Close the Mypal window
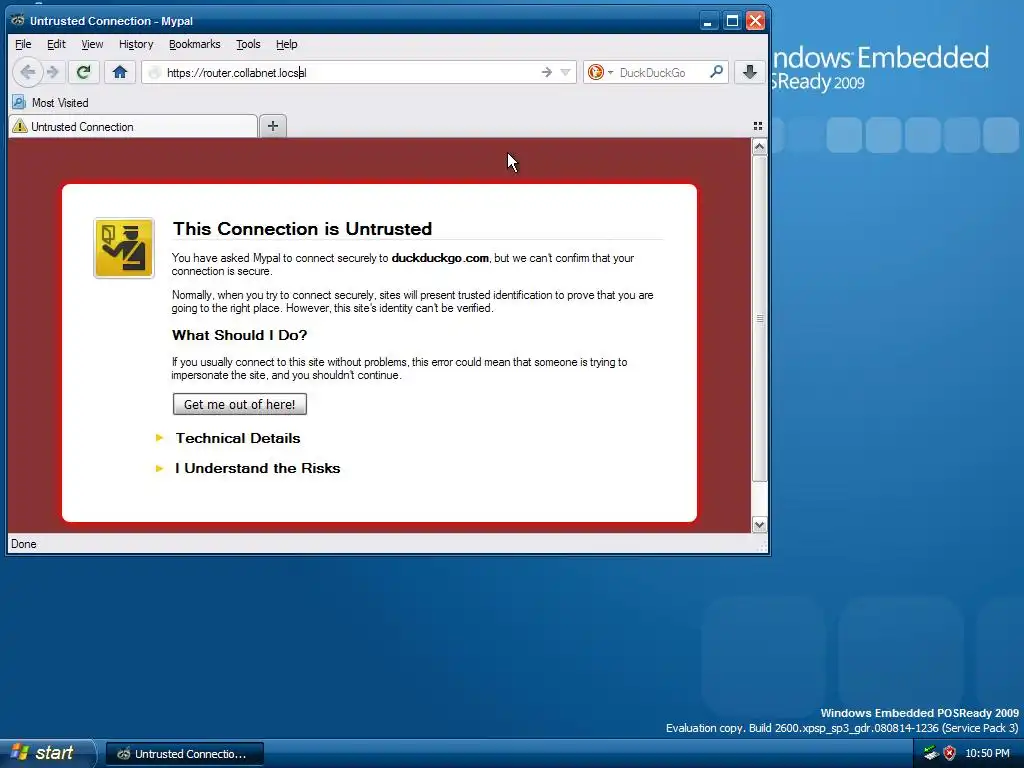 coord(756,21)
